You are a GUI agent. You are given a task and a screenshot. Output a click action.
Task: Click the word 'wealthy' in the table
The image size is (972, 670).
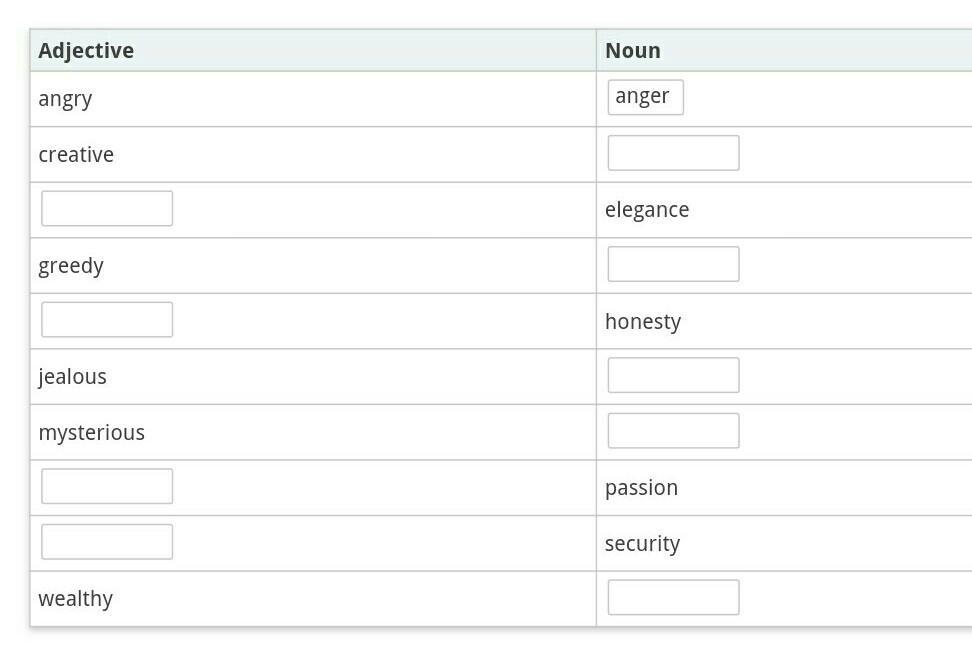coord(76,599)
